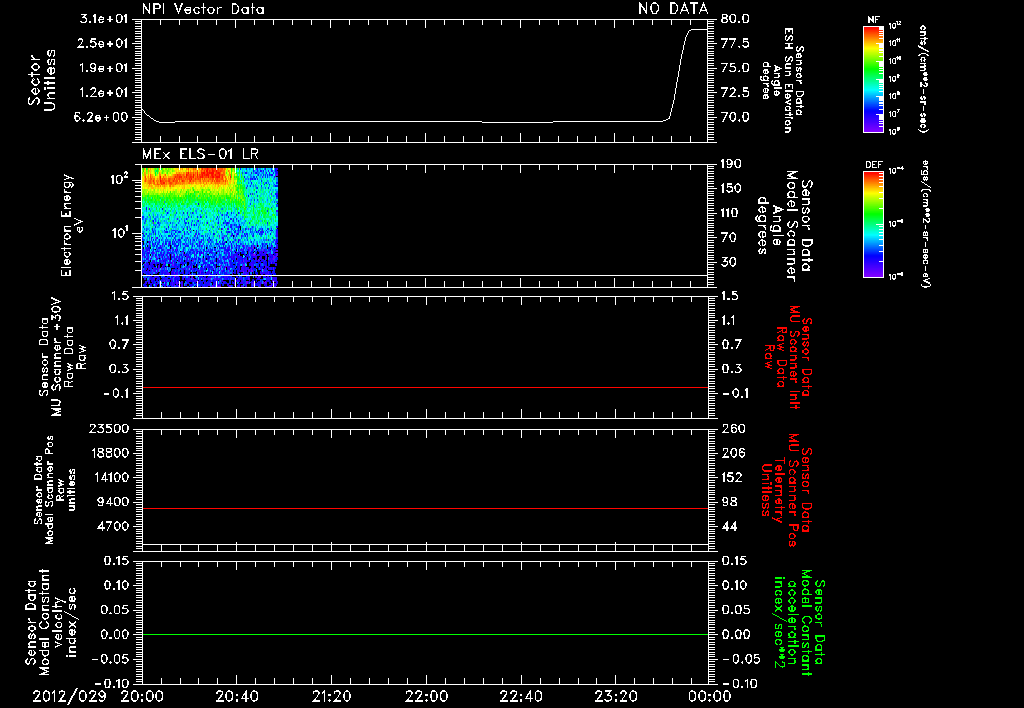The image size is (1024, 708).
Task: Click the '260' telemetry tick value
Action: coord(733,428)
